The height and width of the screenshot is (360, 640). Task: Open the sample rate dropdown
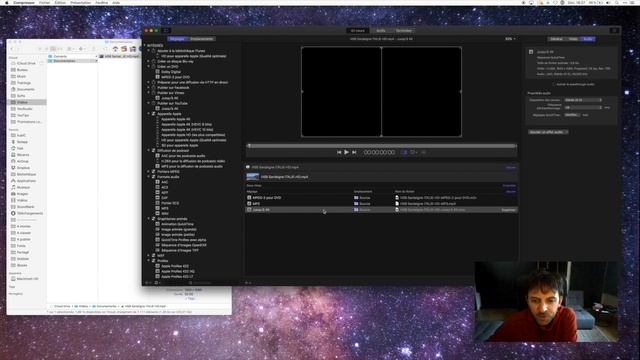(x=583, y=107)
